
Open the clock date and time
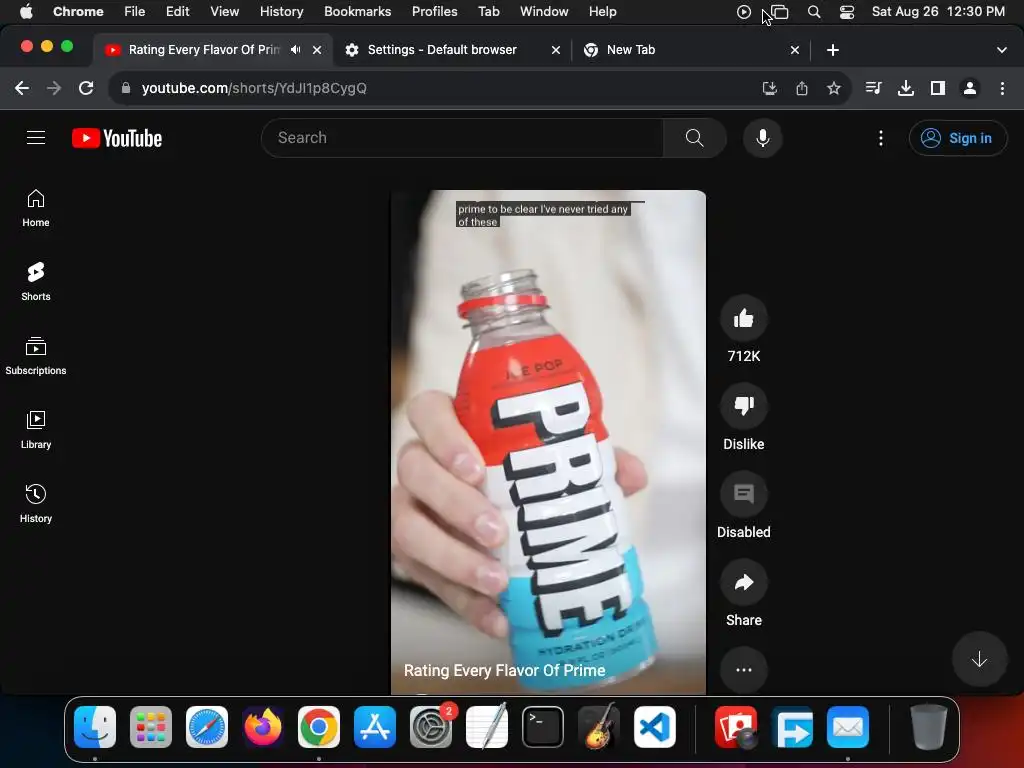938,11
